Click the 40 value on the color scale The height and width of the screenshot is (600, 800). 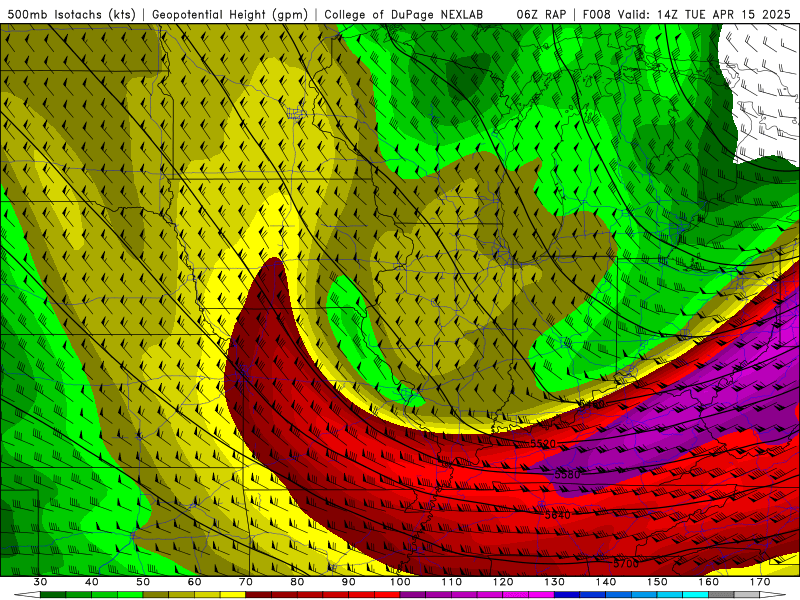(x=92, y=582)
